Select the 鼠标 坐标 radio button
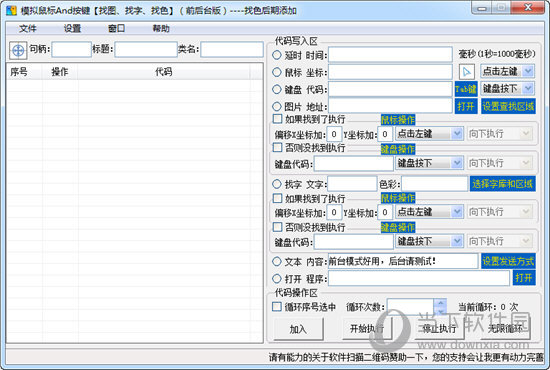The width and height of the screenshot is (550, 370). coord(277,72)
